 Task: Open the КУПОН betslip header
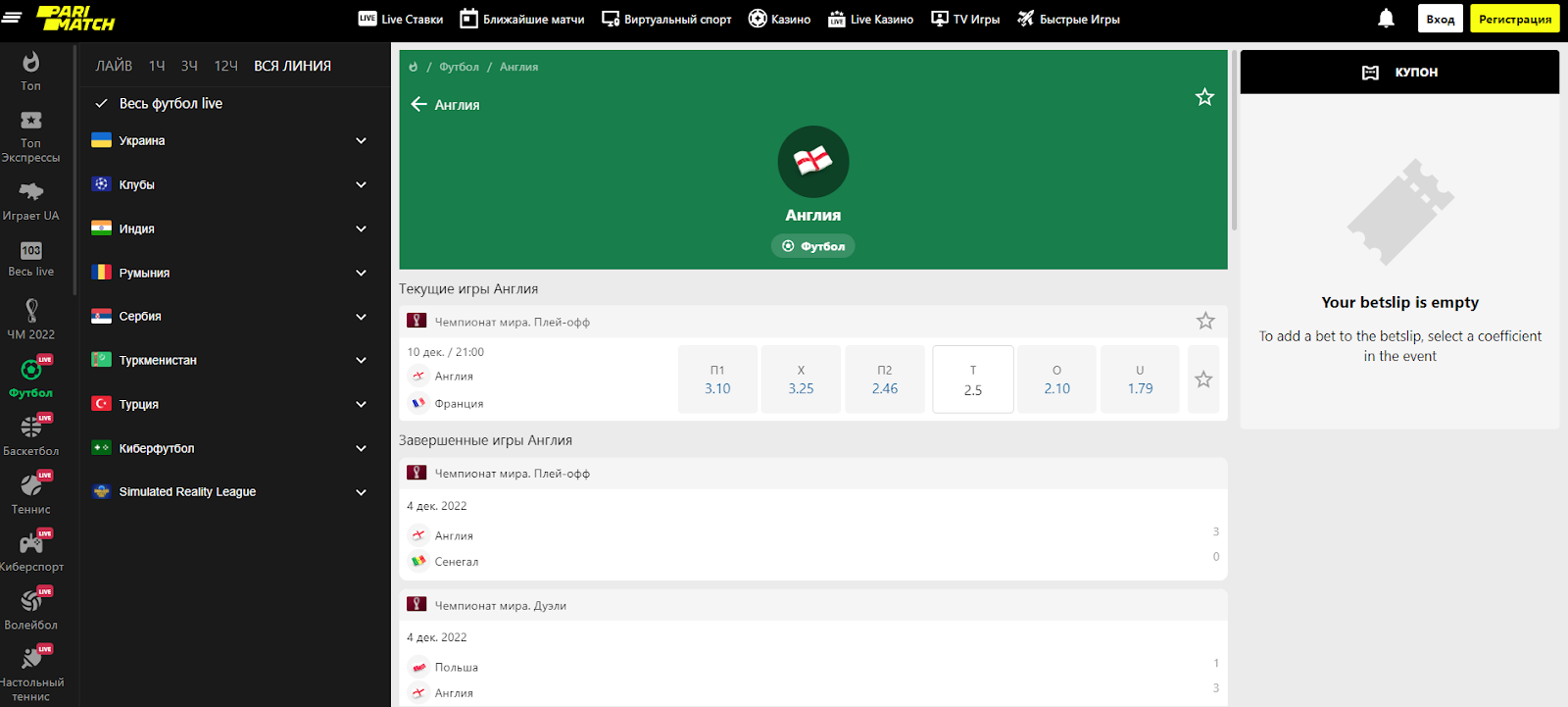pyautogui.click(x=1399, y=72)
